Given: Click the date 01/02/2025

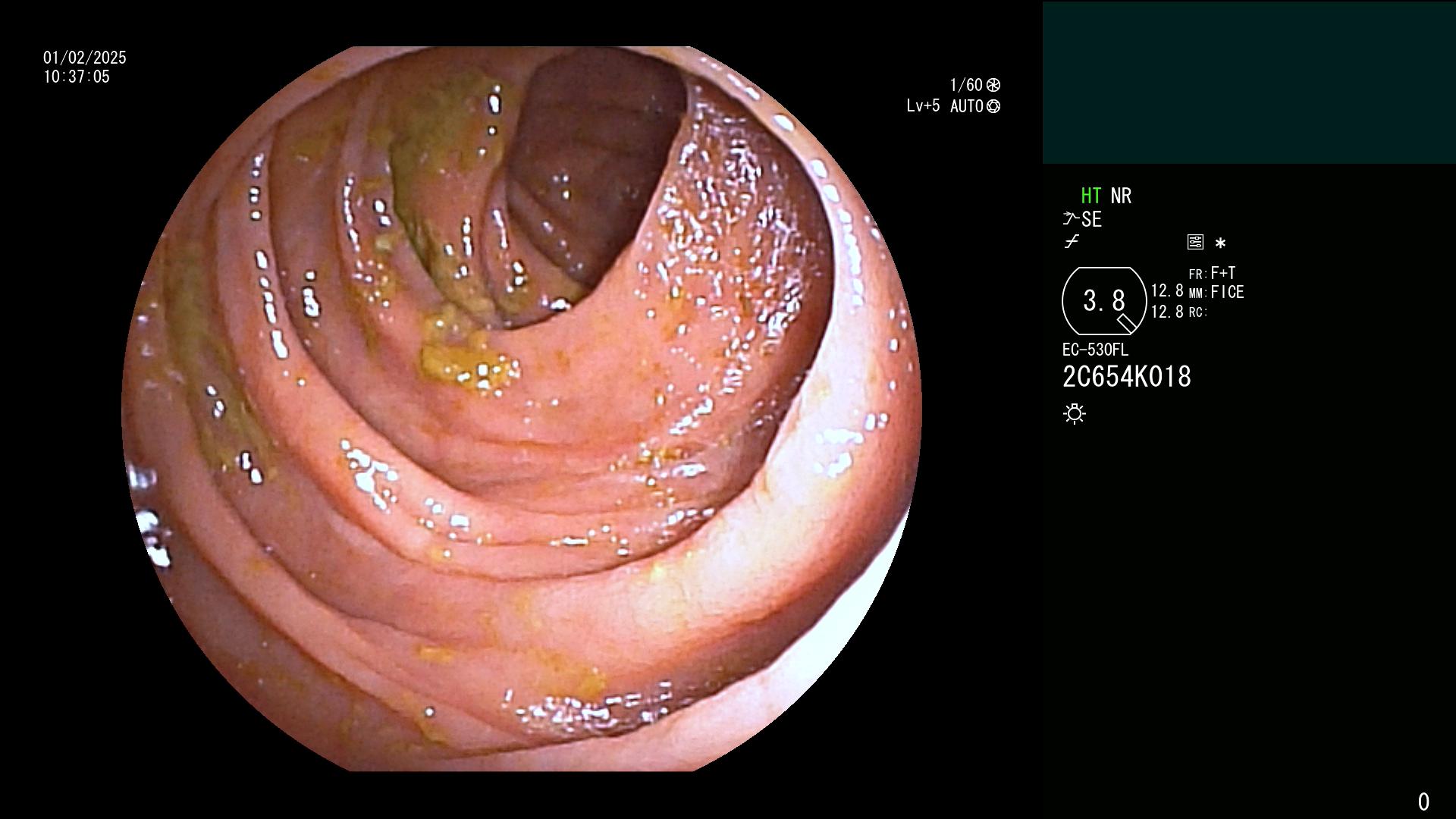Looking at the screenshot, I should (x=85, y=58).
